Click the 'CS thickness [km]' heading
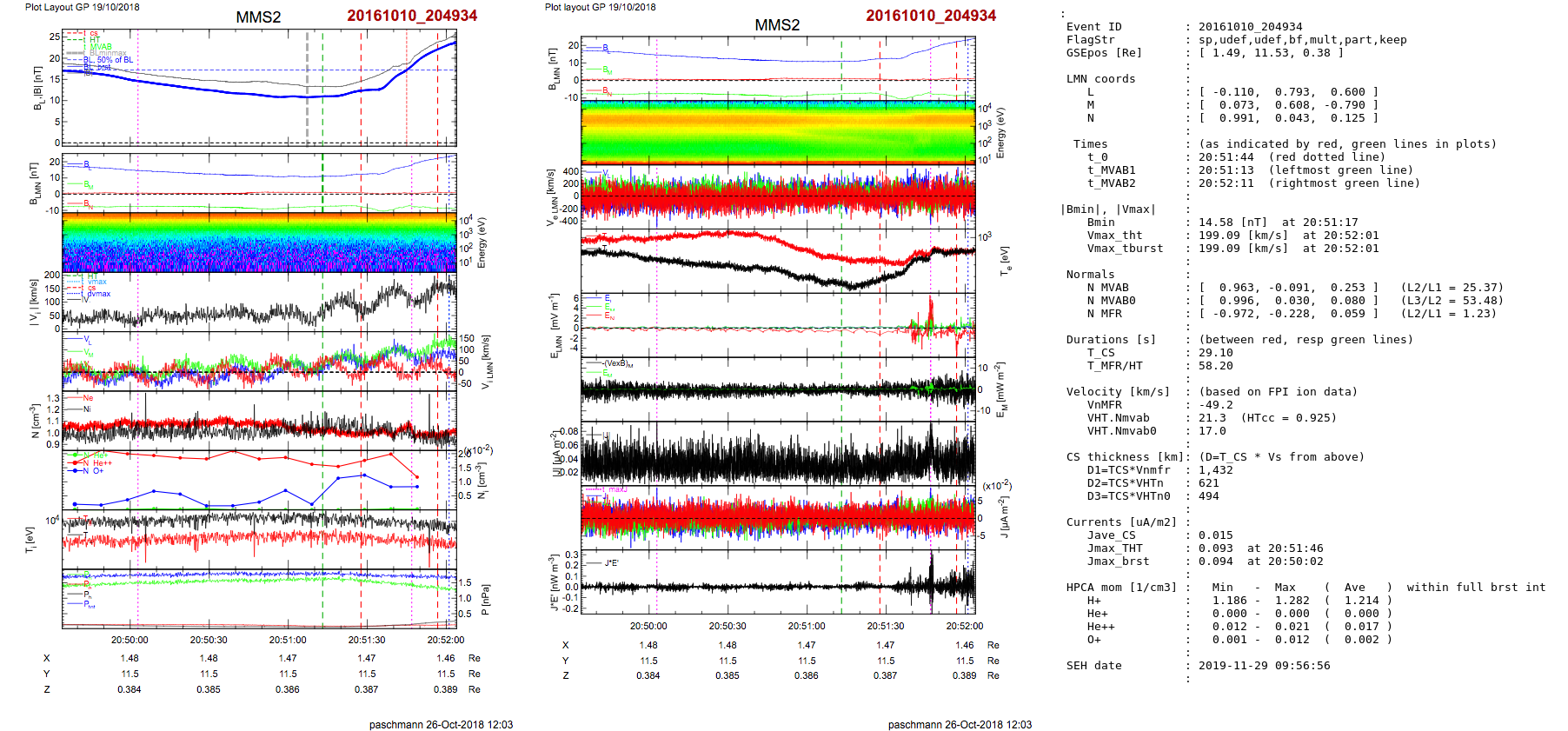Image resolution: width=1568 pixels, height=731 pixels. click(x=1125, y=457)
